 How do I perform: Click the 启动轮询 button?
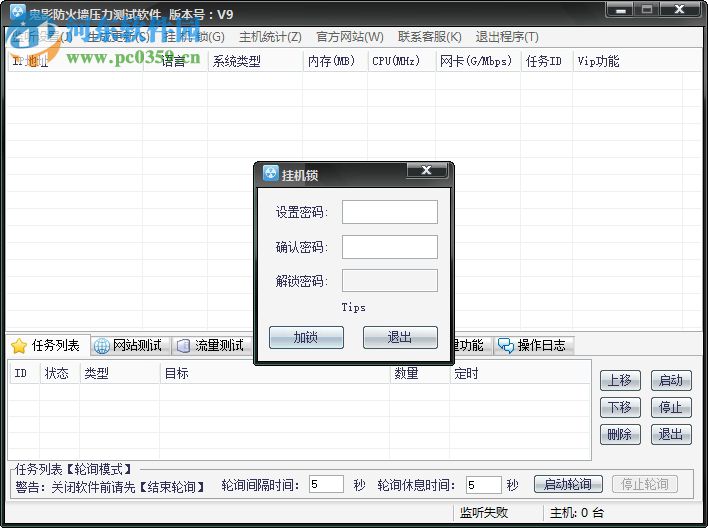click(568, 484)
